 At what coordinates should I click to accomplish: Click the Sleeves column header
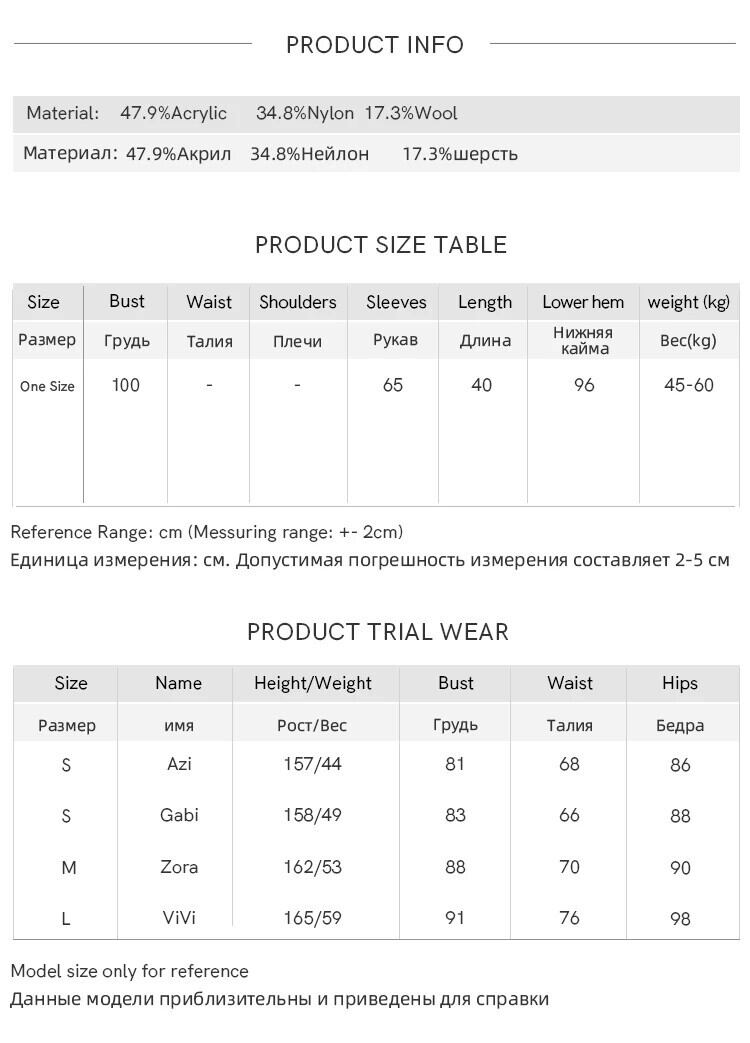[x=396, y=302]
